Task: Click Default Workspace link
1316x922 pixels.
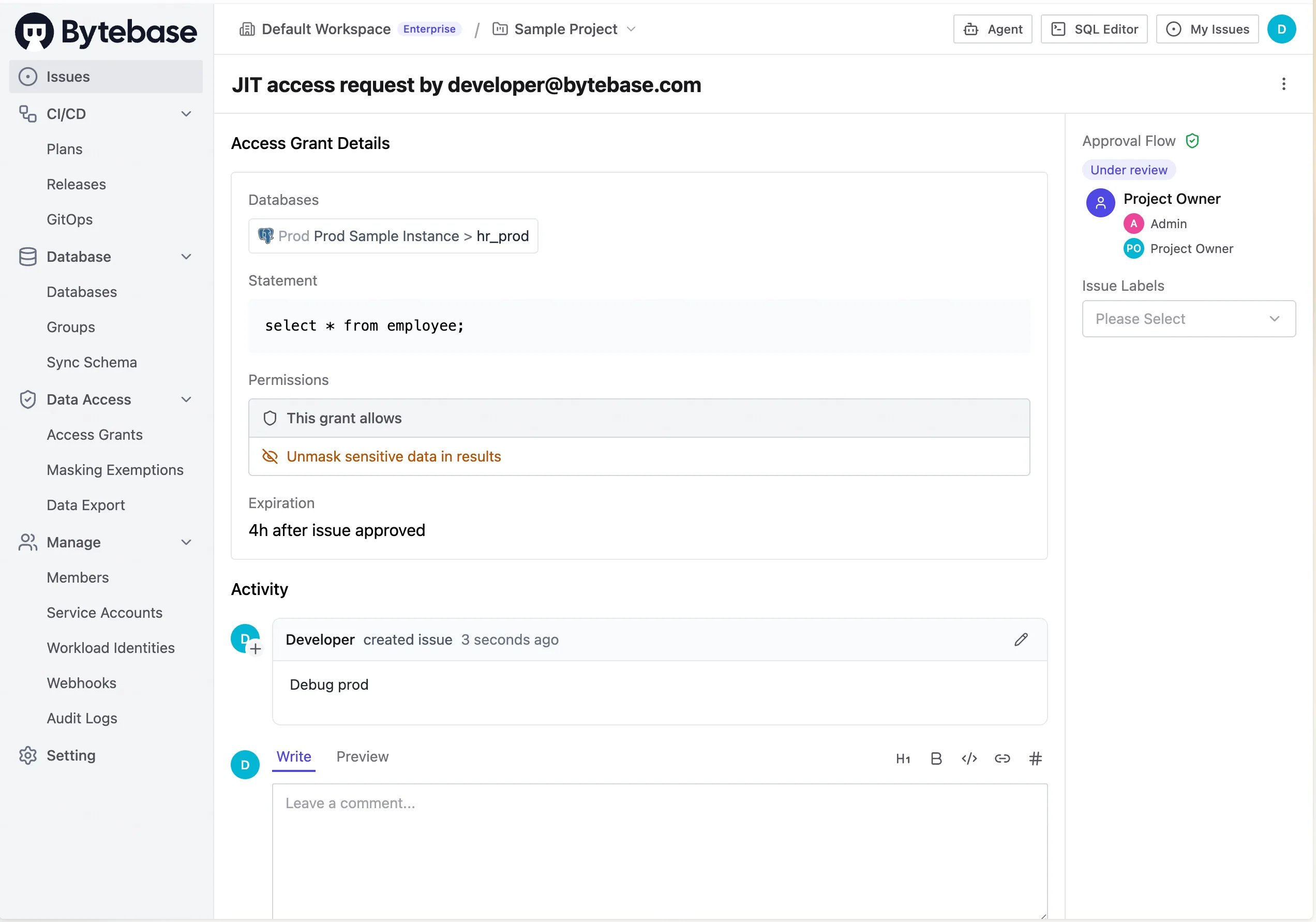Action: coord(325,29)
